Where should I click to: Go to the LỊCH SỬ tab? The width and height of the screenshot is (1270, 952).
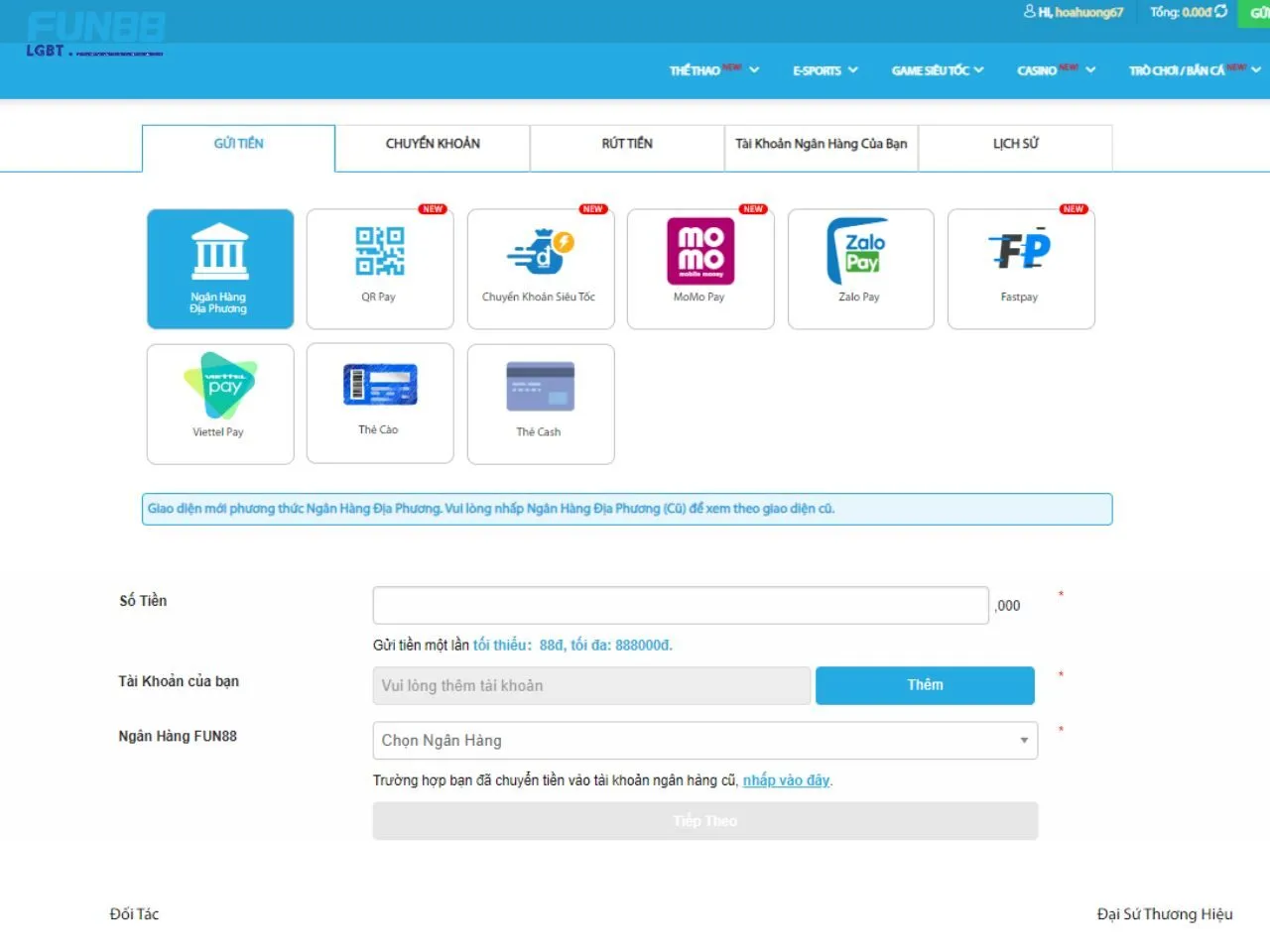(1016, 148)
